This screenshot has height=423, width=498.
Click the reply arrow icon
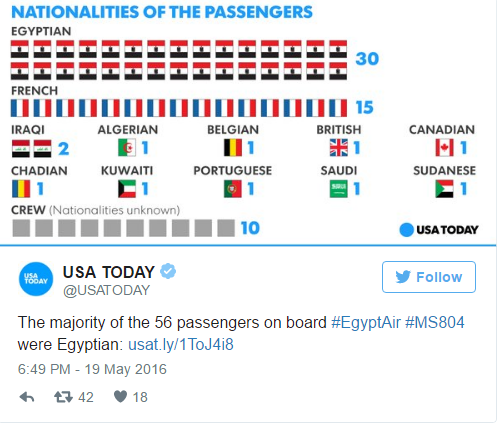[x=27, y=397]
